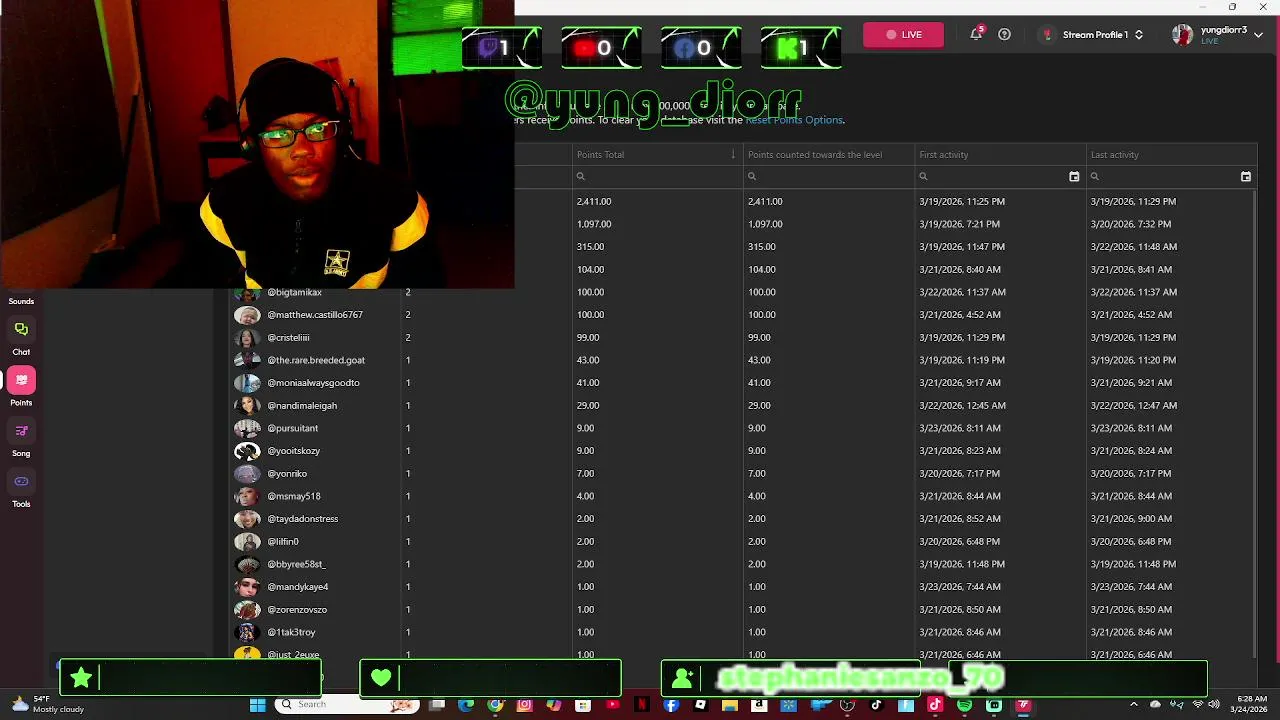Open the First activity calendar picker
The height and width of the screenshot is (720, 1280).
1074,177
